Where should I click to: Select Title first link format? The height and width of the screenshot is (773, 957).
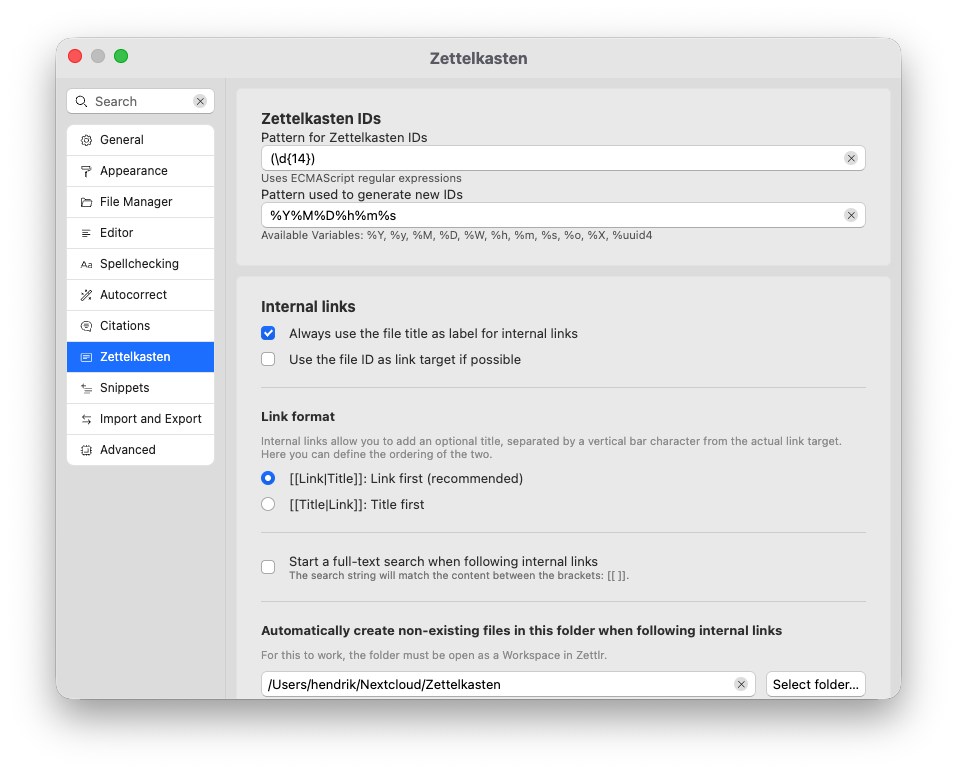(268, 505)
